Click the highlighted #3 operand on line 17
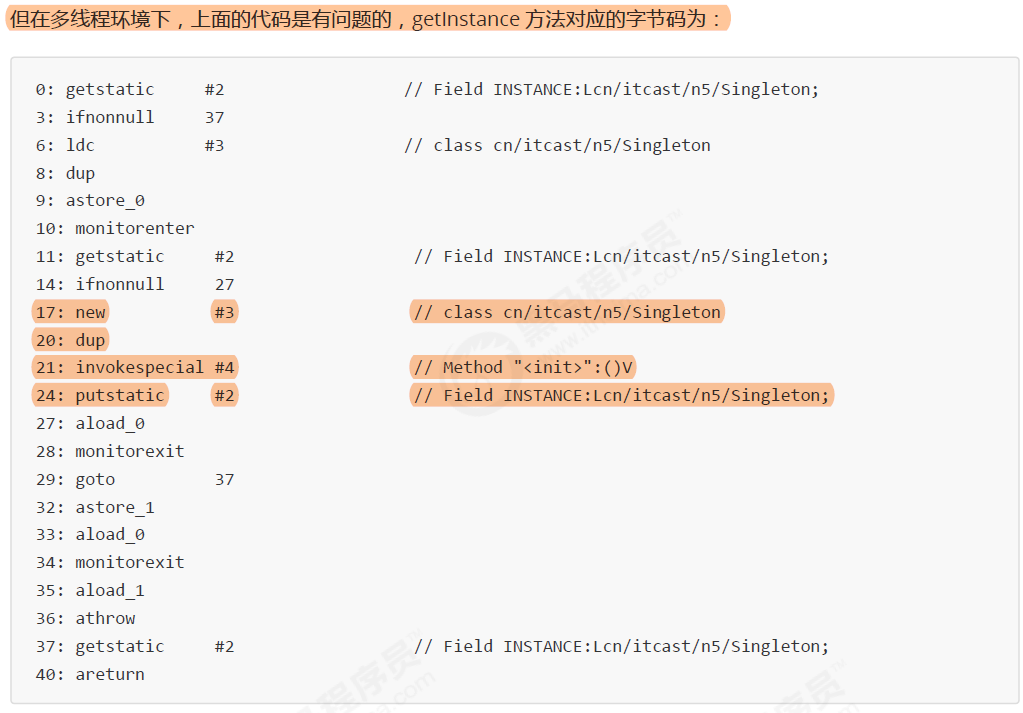This screenshot has height=713, width=1023. click(224, 312)
